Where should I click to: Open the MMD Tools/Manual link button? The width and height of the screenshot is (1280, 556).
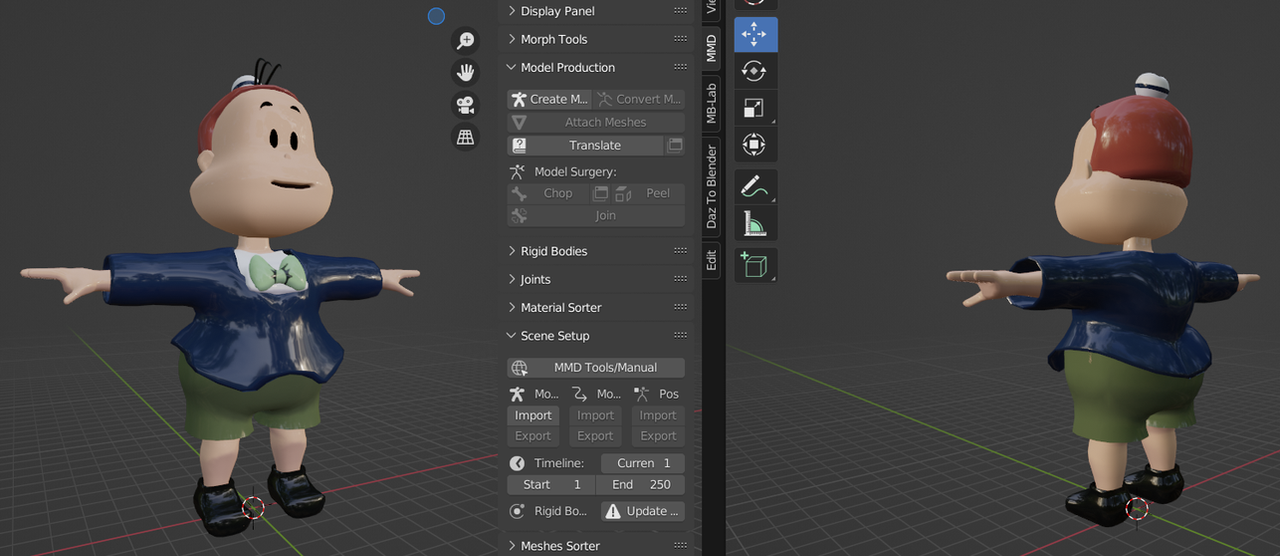(x=596, y=367)
